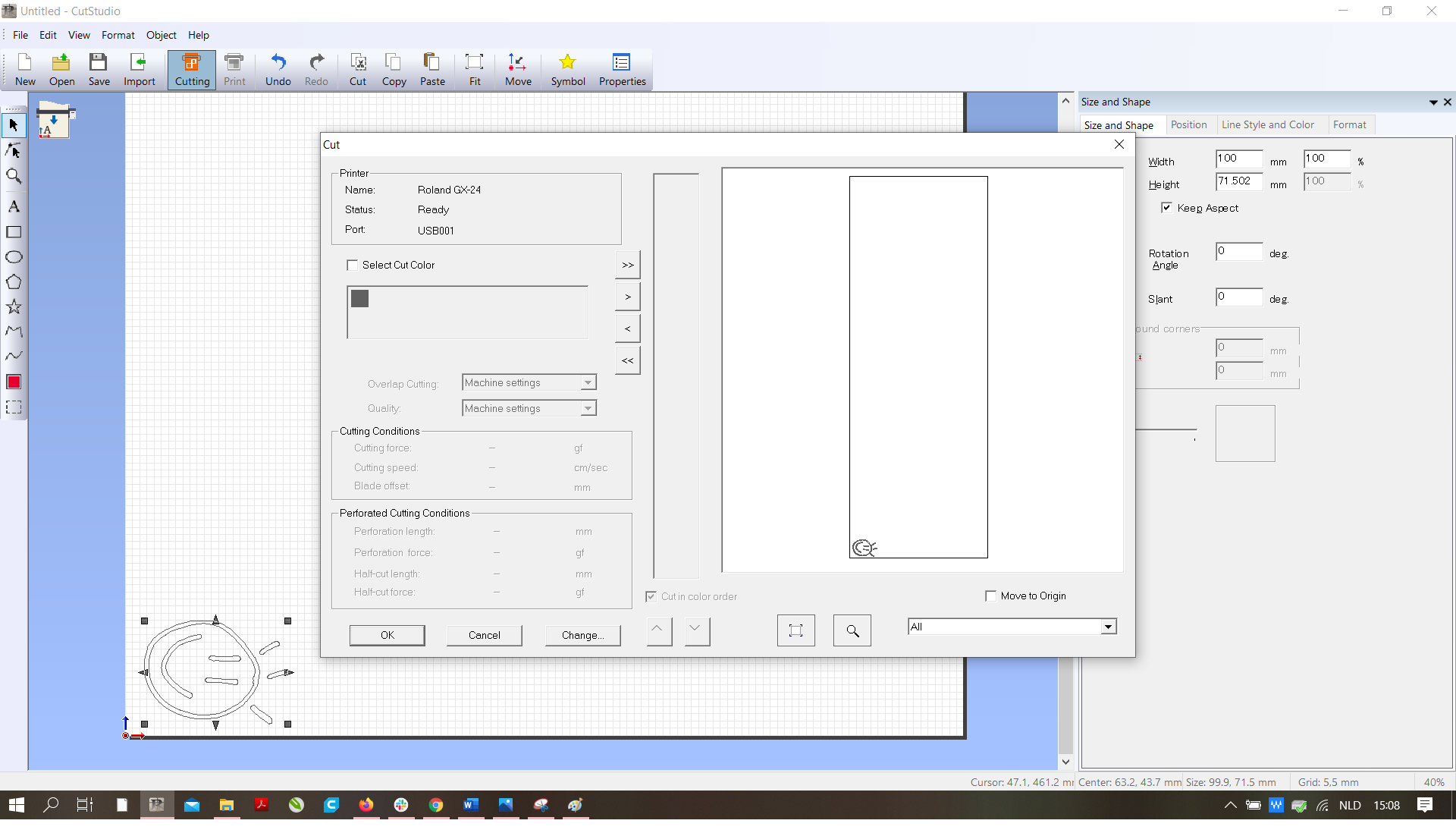Open the Edit menu
Viewport: 1456px width, 833px height.
tap(48, 35)
